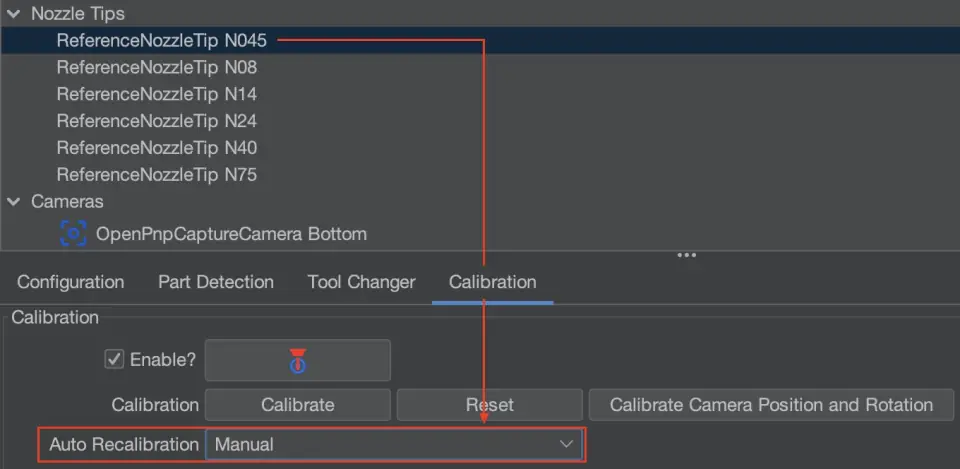Collapse the Cameras tree section
960x469 pixels.
[x=14, y=201]
